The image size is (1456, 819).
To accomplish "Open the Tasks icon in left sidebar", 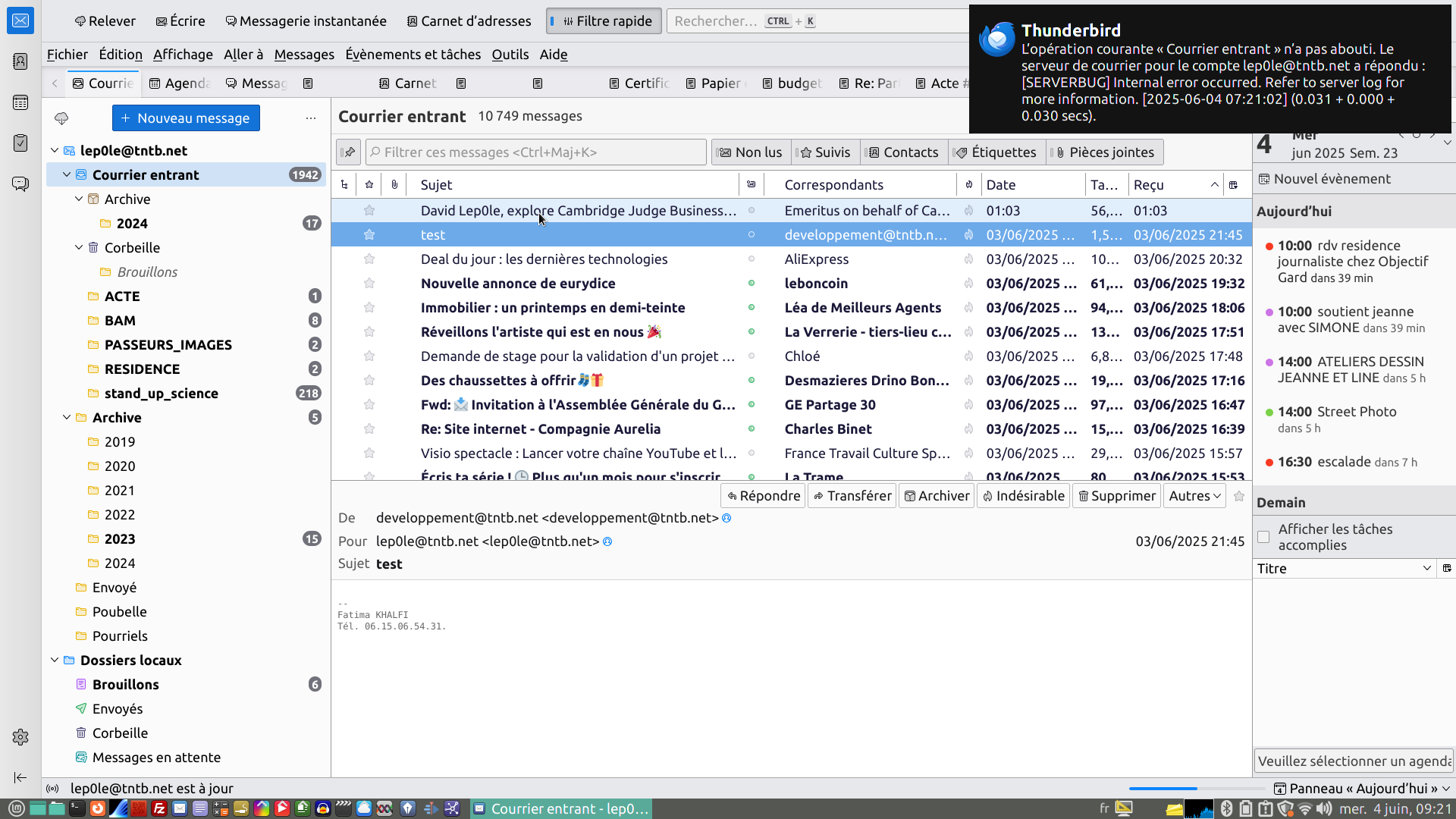I will pos(20,143).
